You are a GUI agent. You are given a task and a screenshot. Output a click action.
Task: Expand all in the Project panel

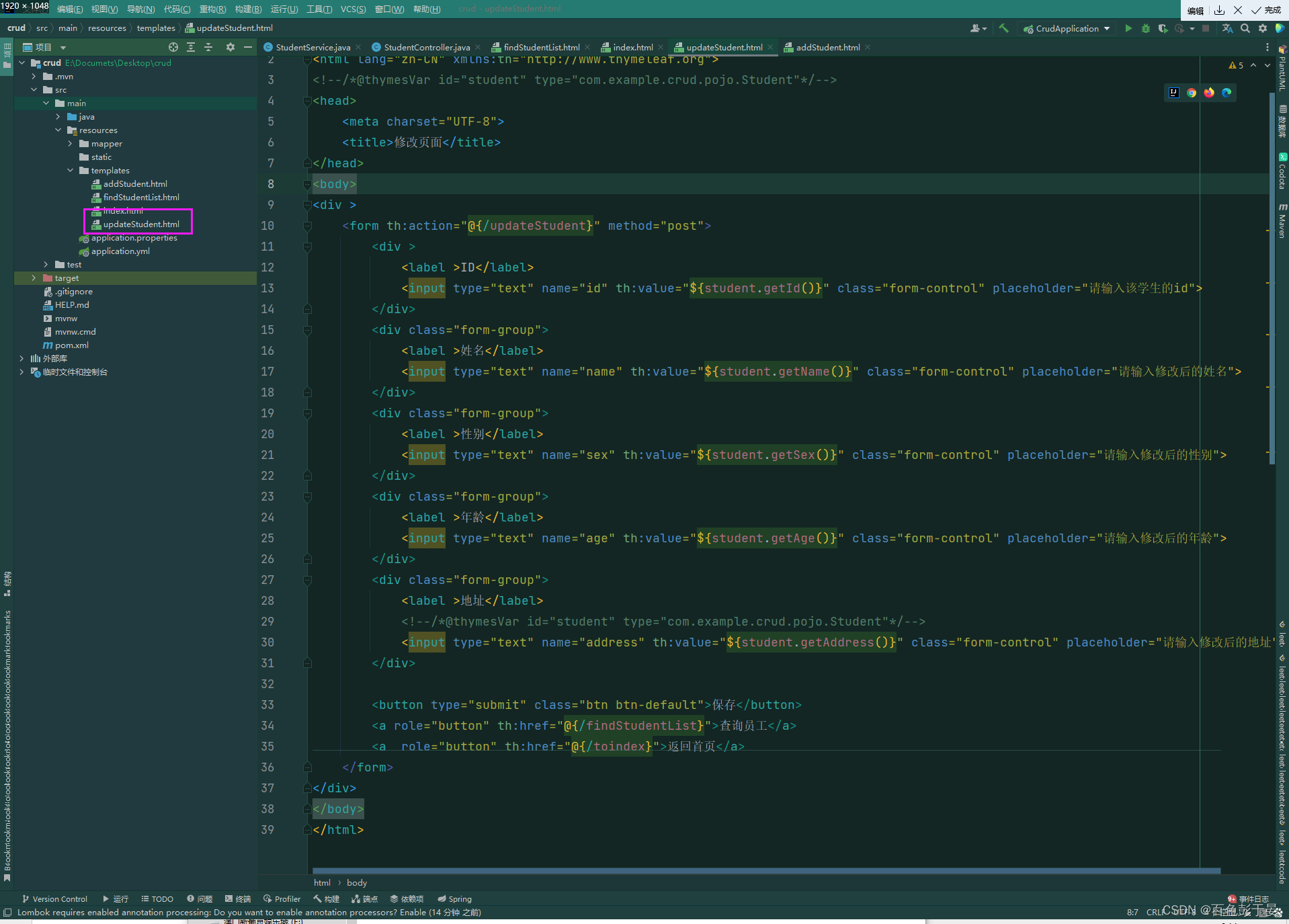(x=191, y=47)
